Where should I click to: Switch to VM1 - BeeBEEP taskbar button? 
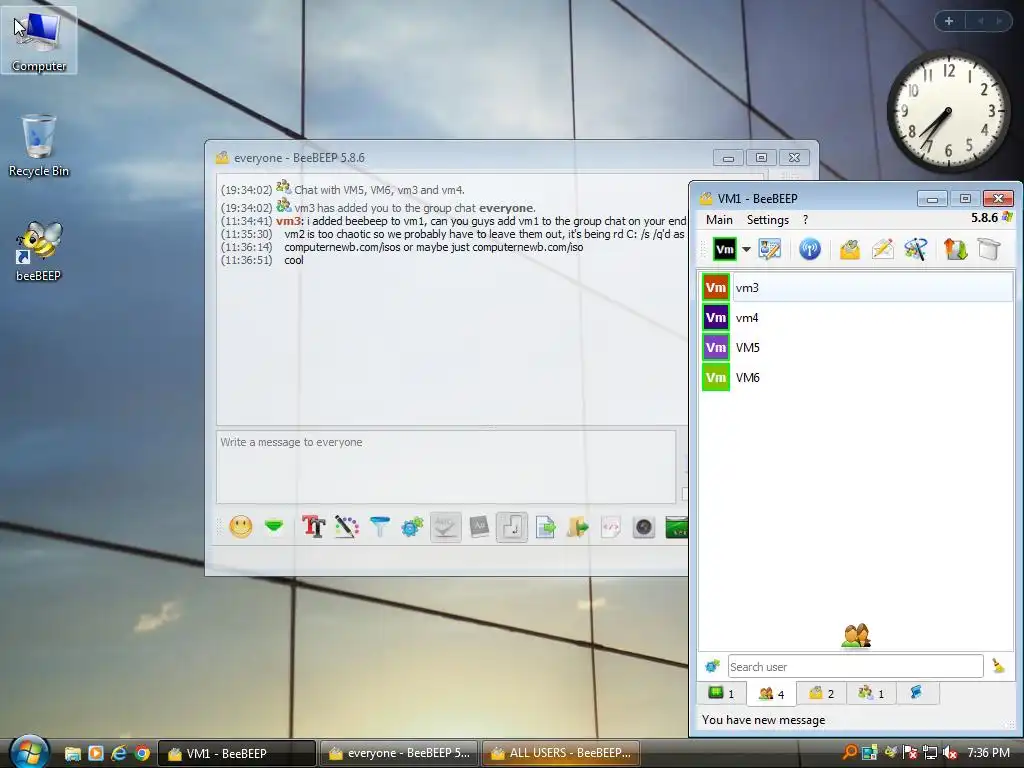pos(237,753)
